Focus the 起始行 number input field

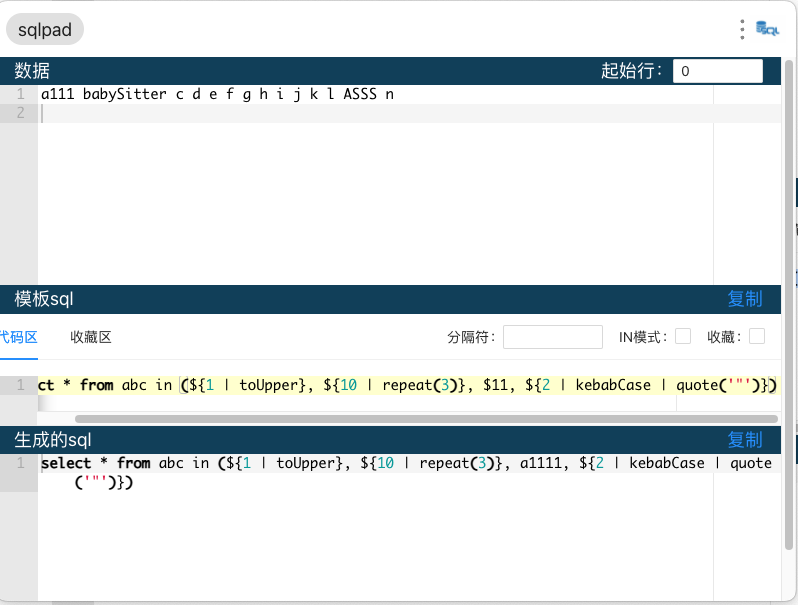tap(717, 71)
